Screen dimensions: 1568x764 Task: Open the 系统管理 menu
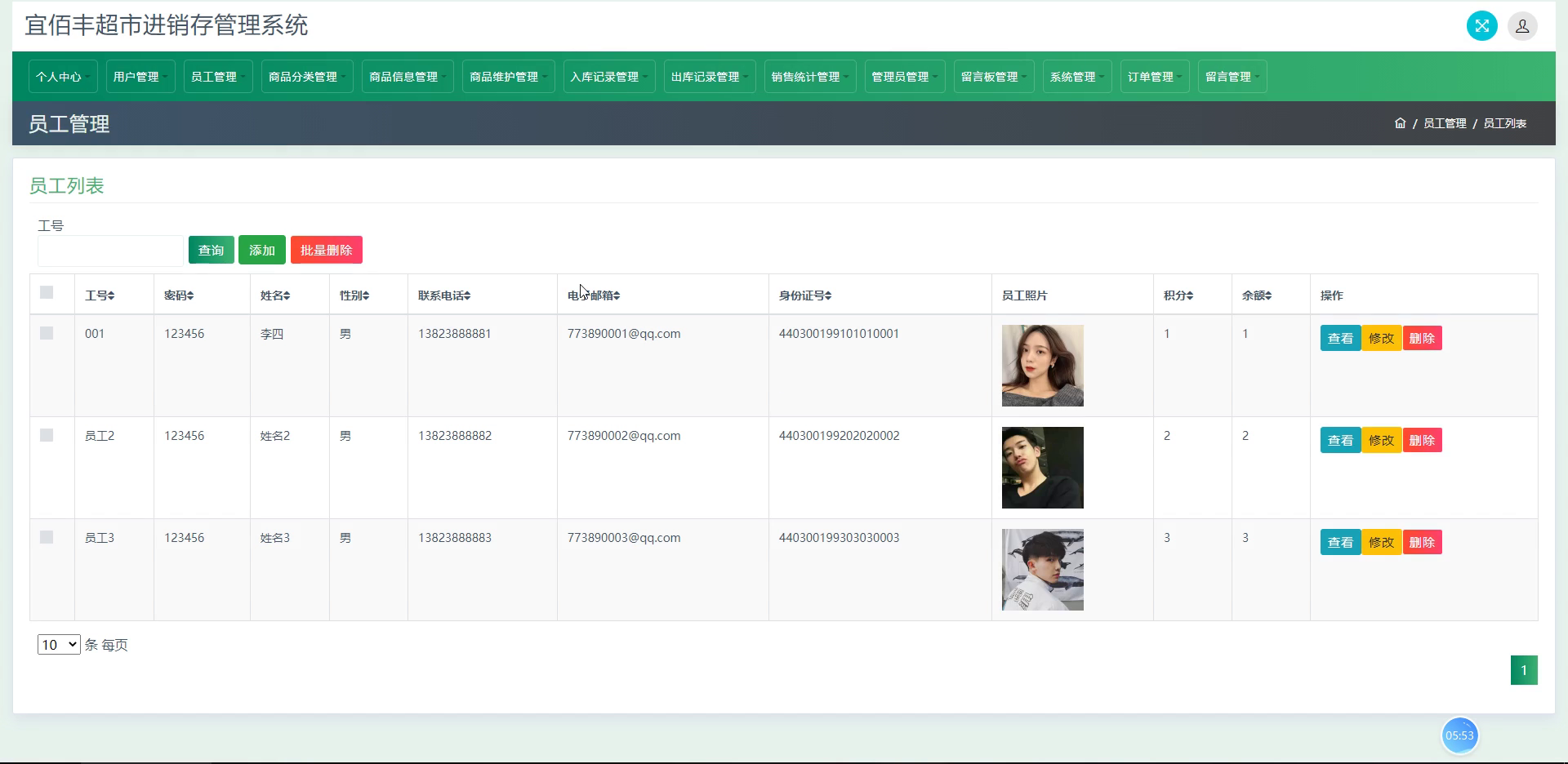pos(1077,77)
